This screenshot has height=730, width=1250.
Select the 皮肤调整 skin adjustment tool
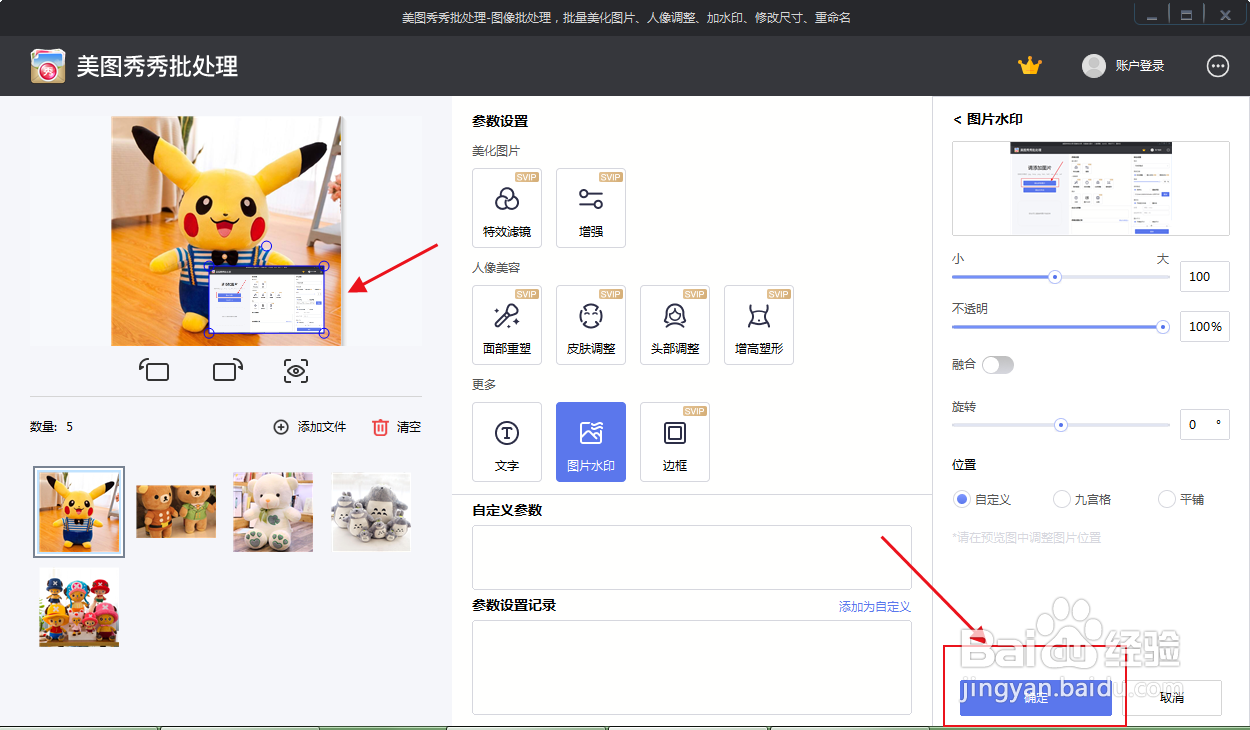click(591, 325)
